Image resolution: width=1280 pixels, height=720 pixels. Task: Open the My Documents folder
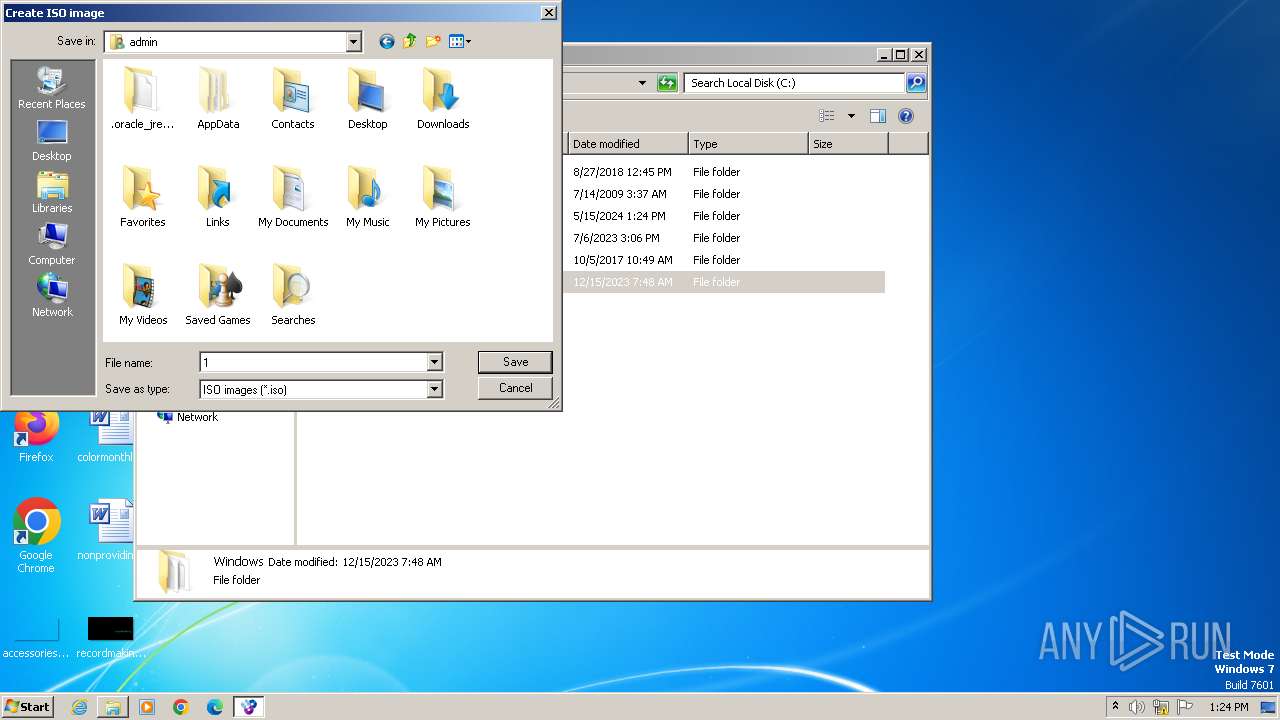tap(293, 197)
